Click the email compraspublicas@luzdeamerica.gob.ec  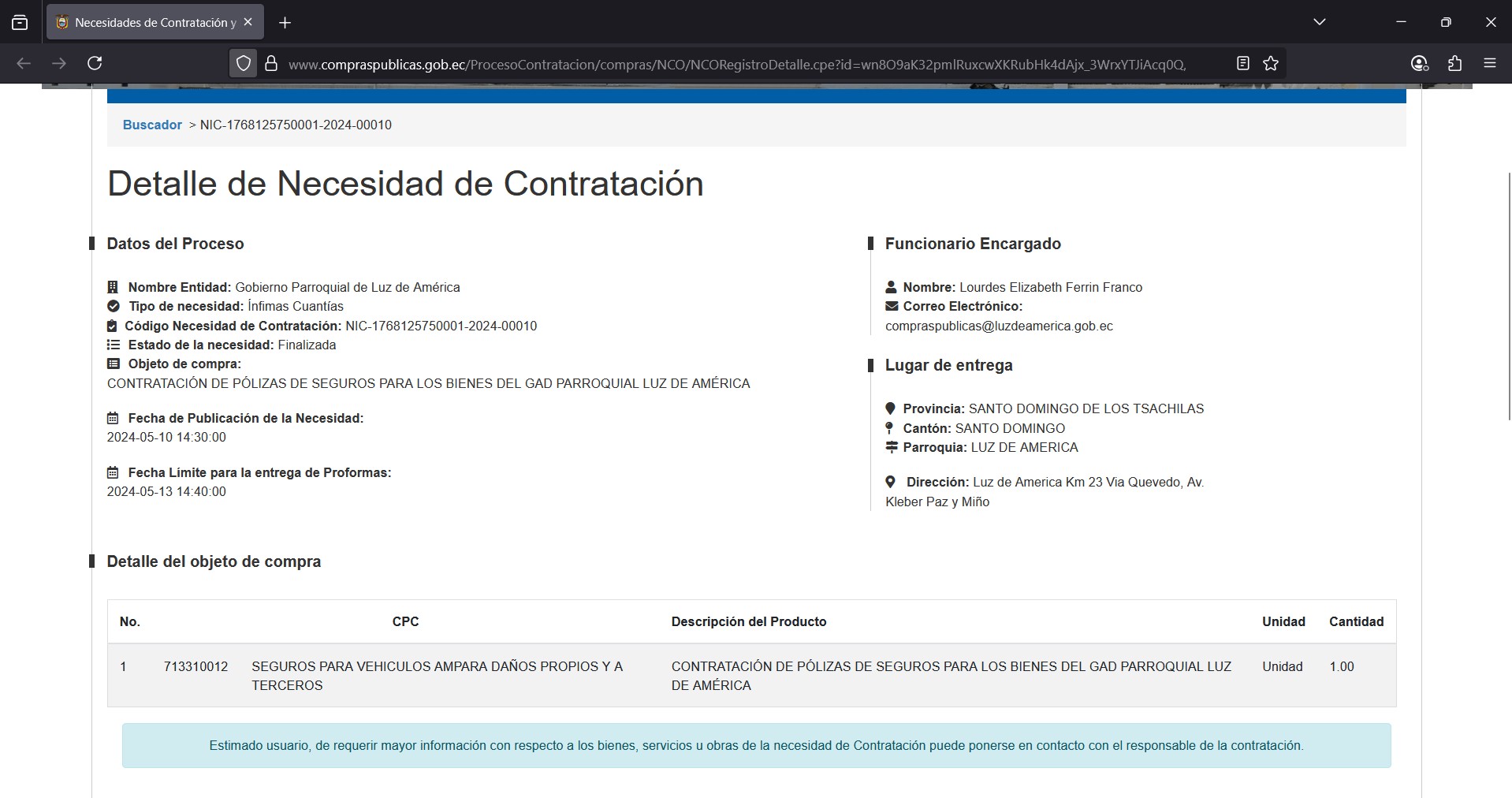(x=999, y=326)
